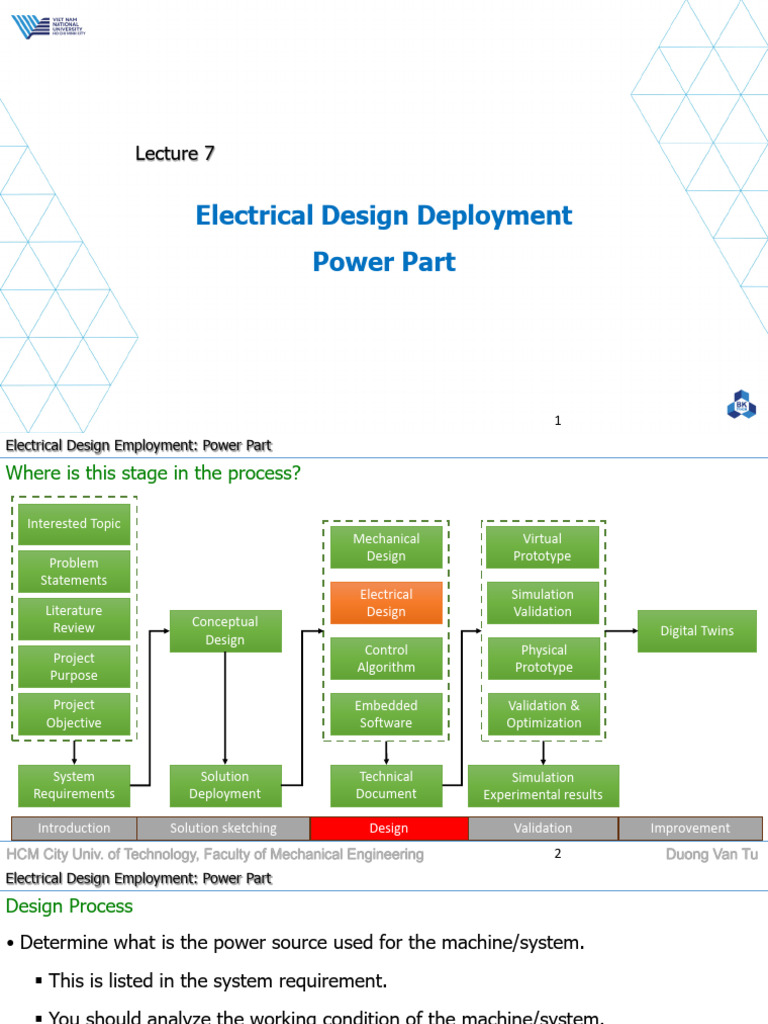Click the 'Power Part' subtitle
This screenshot has width=768, height=1024.
(384, 262)
